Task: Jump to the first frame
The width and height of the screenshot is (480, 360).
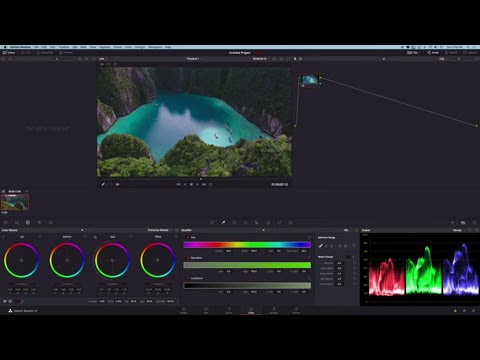Action: pos(178,184)
